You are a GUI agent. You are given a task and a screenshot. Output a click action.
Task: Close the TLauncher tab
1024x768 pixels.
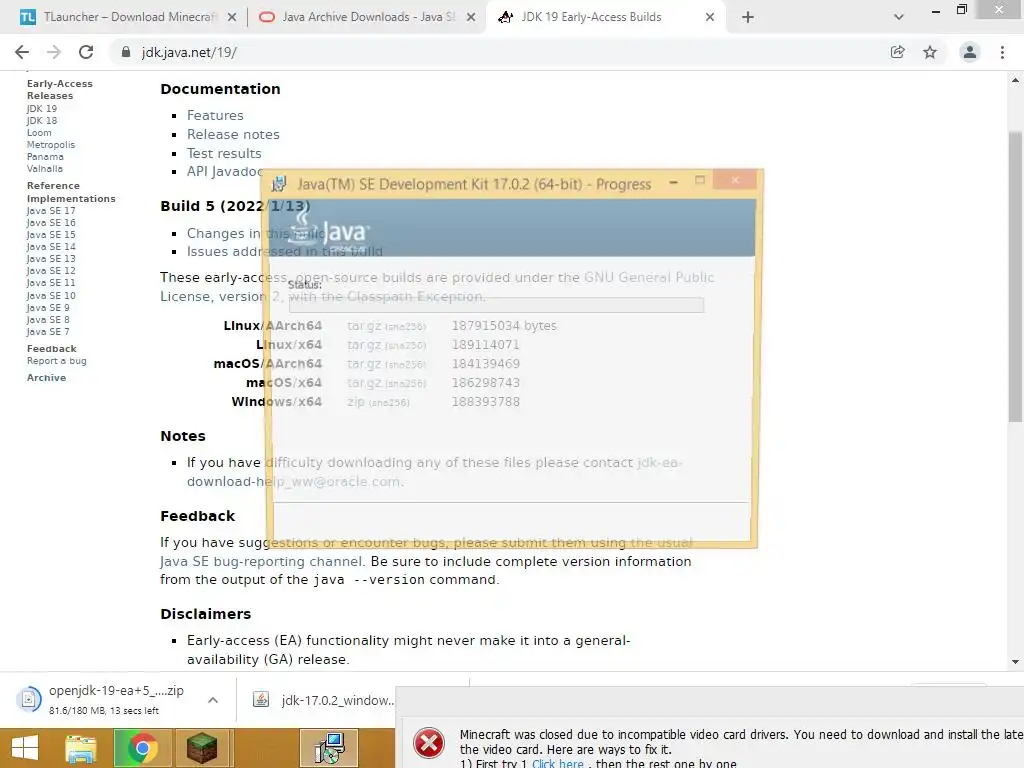232,18
